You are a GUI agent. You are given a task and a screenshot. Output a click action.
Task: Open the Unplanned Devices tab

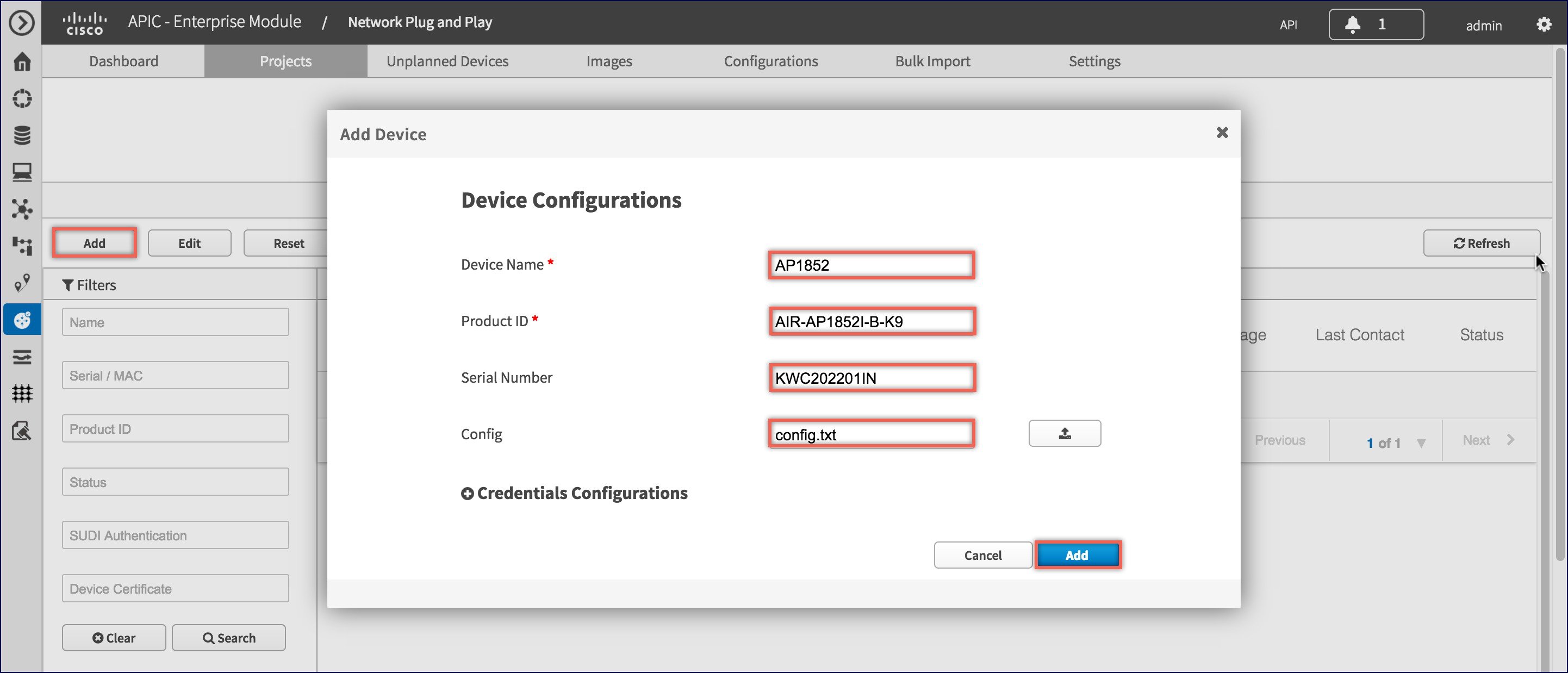[447, 61]
